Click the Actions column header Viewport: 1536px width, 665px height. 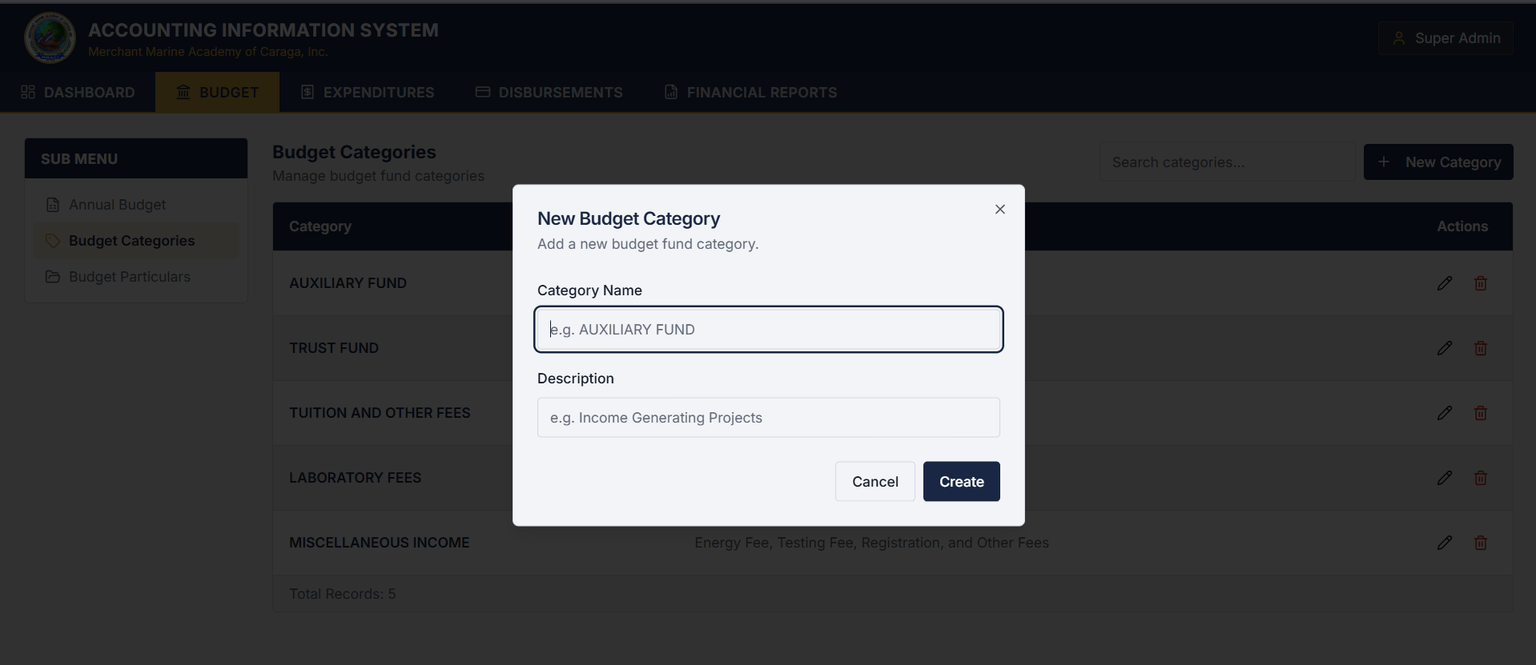click(1462, 227)
